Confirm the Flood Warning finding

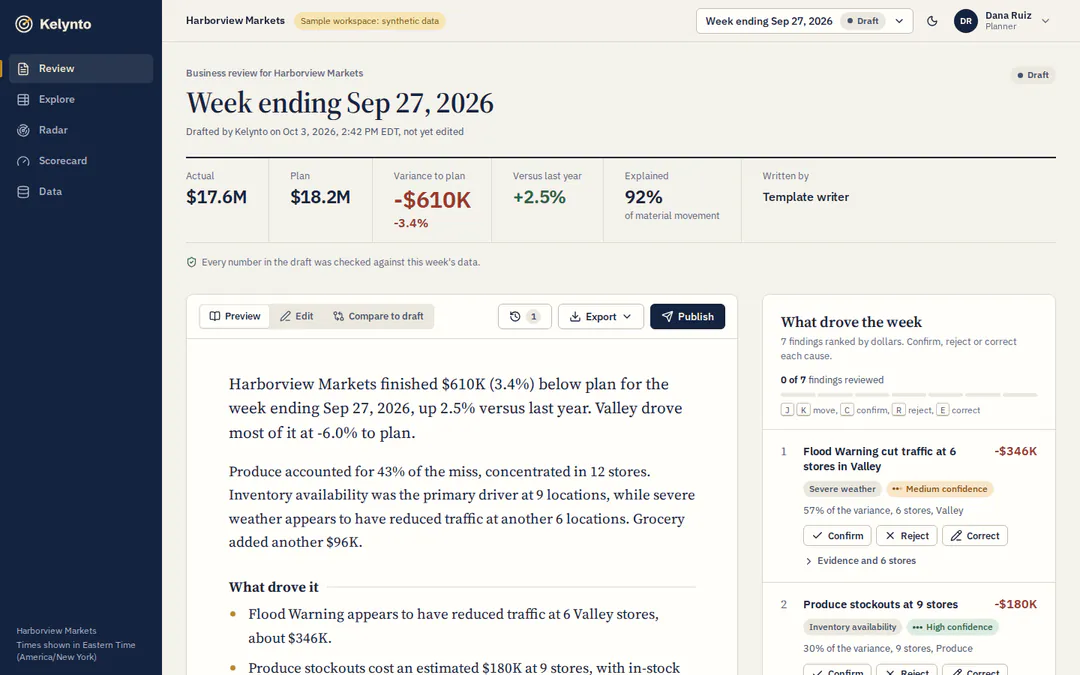pos(837,536)
